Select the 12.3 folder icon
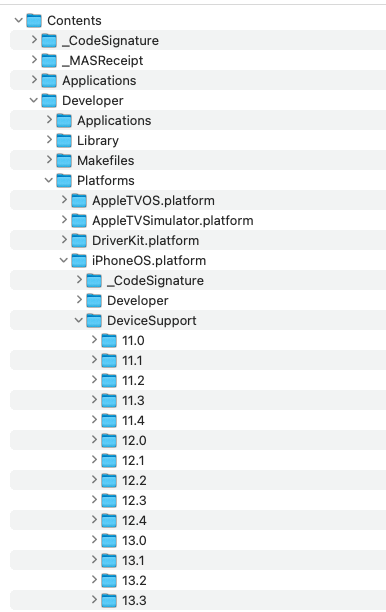Screen dimensions: 386x612 (109, 501)
